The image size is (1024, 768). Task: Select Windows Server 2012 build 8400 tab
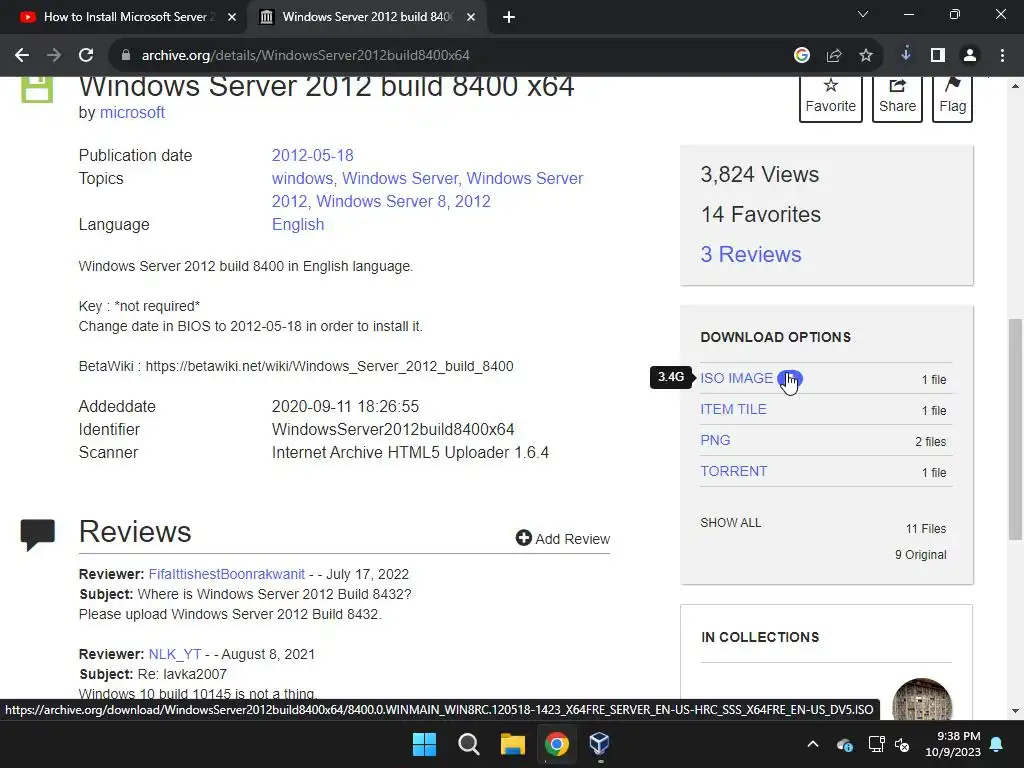click(x=367, y=17)
